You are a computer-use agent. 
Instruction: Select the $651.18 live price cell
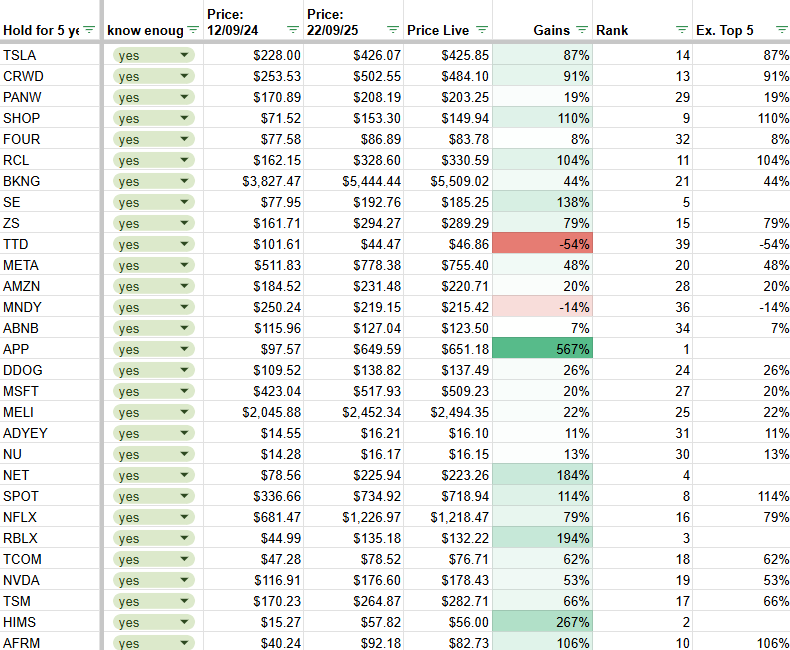(x=448, y=349)
